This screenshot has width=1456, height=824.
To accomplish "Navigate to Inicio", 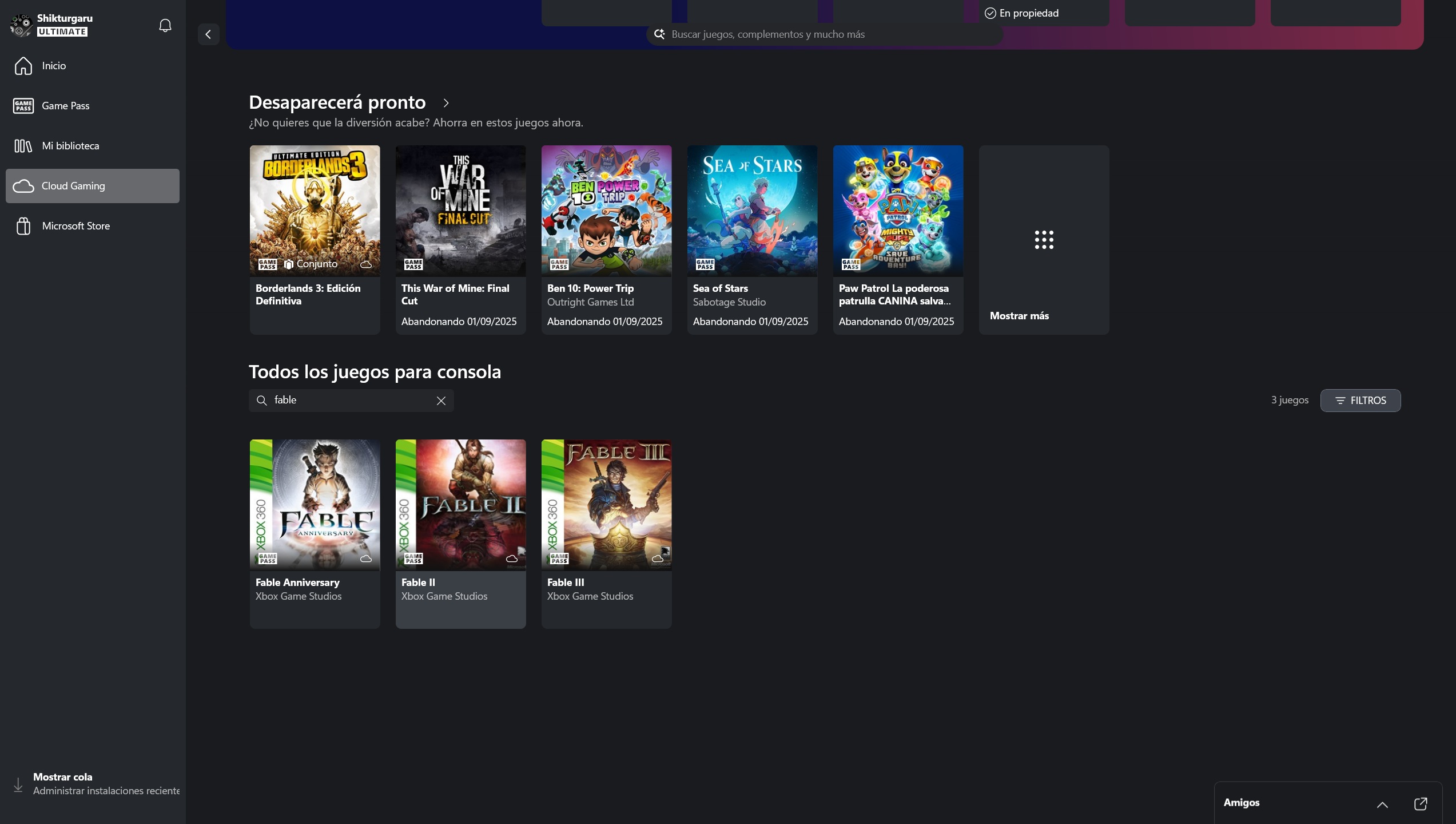I will pos(53,66).
